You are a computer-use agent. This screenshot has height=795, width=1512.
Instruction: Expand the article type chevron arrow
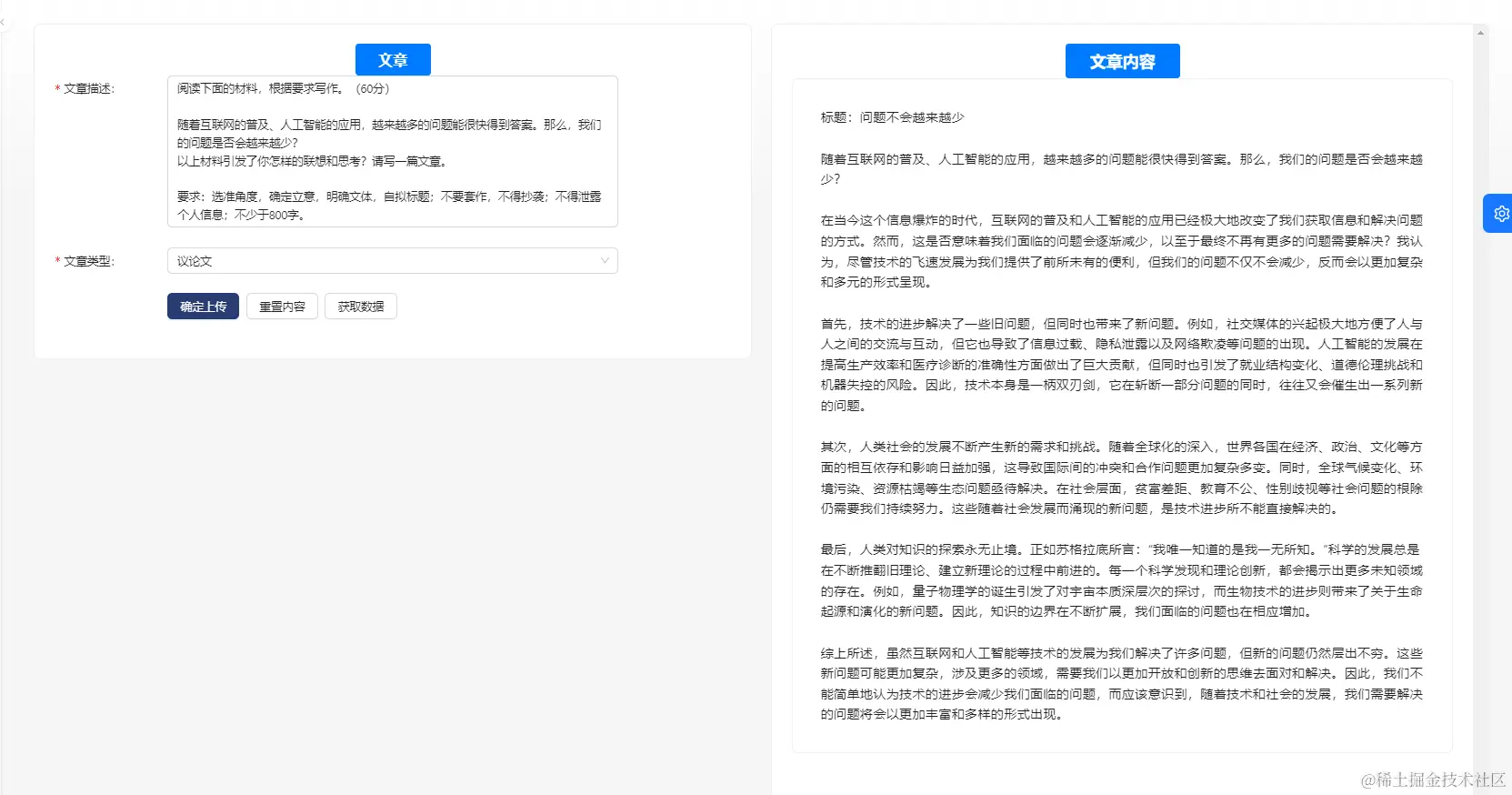click(605, 261)
